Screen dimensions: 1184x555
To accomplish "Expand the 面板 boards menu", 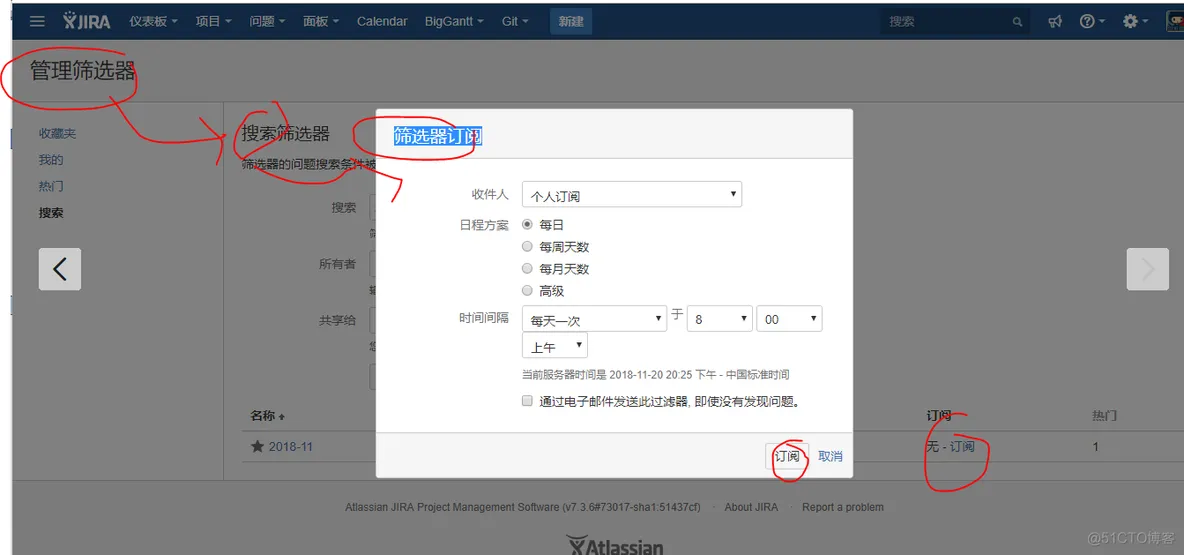I will tap(321, 21).
